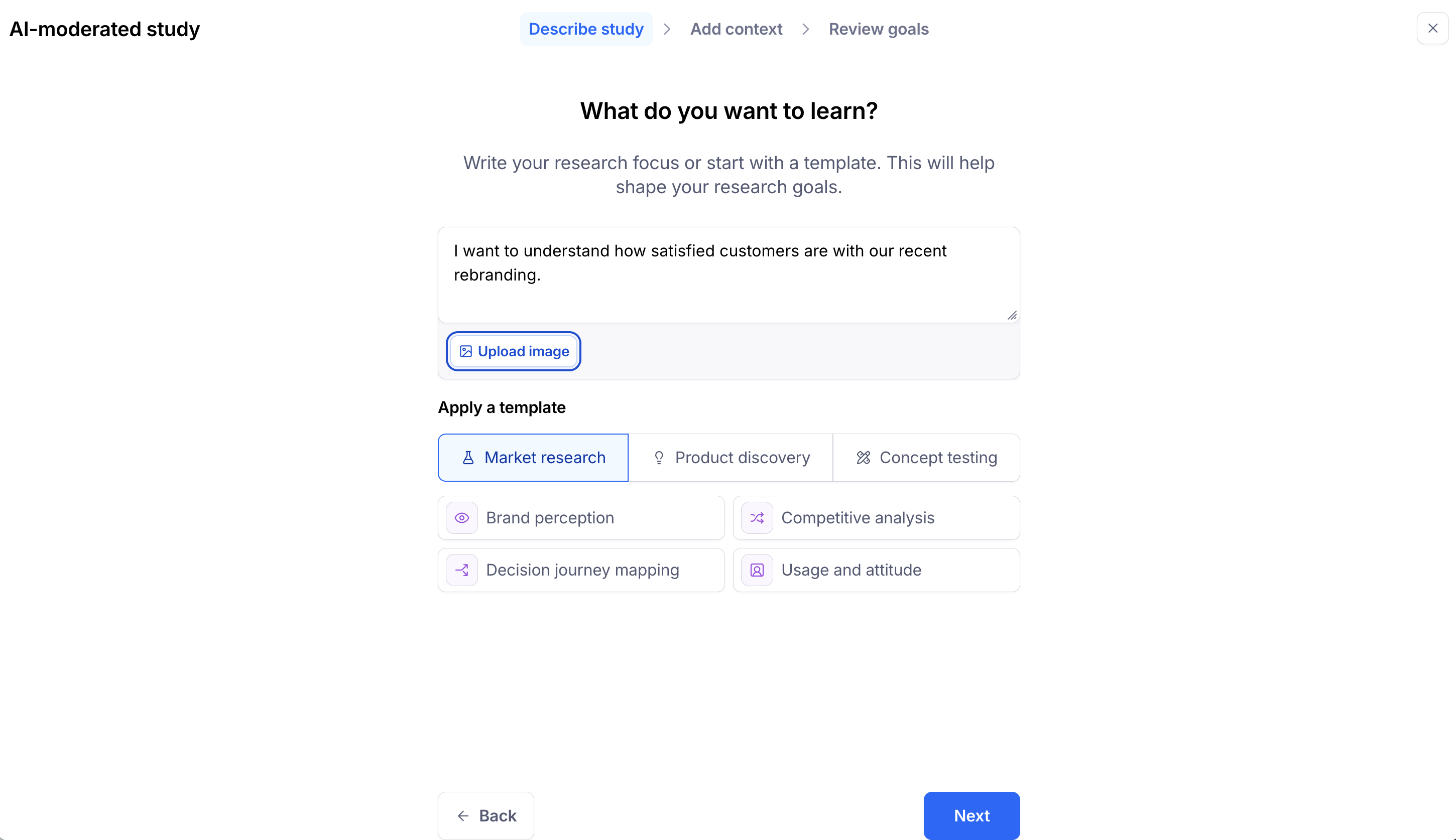Viewport: 1456px width, 840px height.
Task: Close the AI-moderated study dialog
Action: (x=1432, y=28)
